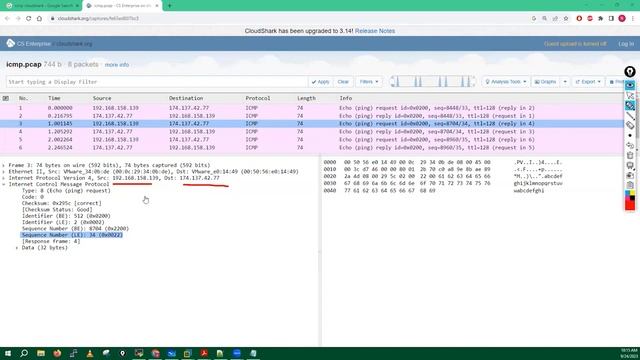The height and width of the screenshot is (360, 640).
Task: Select the highlighted pen annotation tool
Action: (x=630, y=105)
